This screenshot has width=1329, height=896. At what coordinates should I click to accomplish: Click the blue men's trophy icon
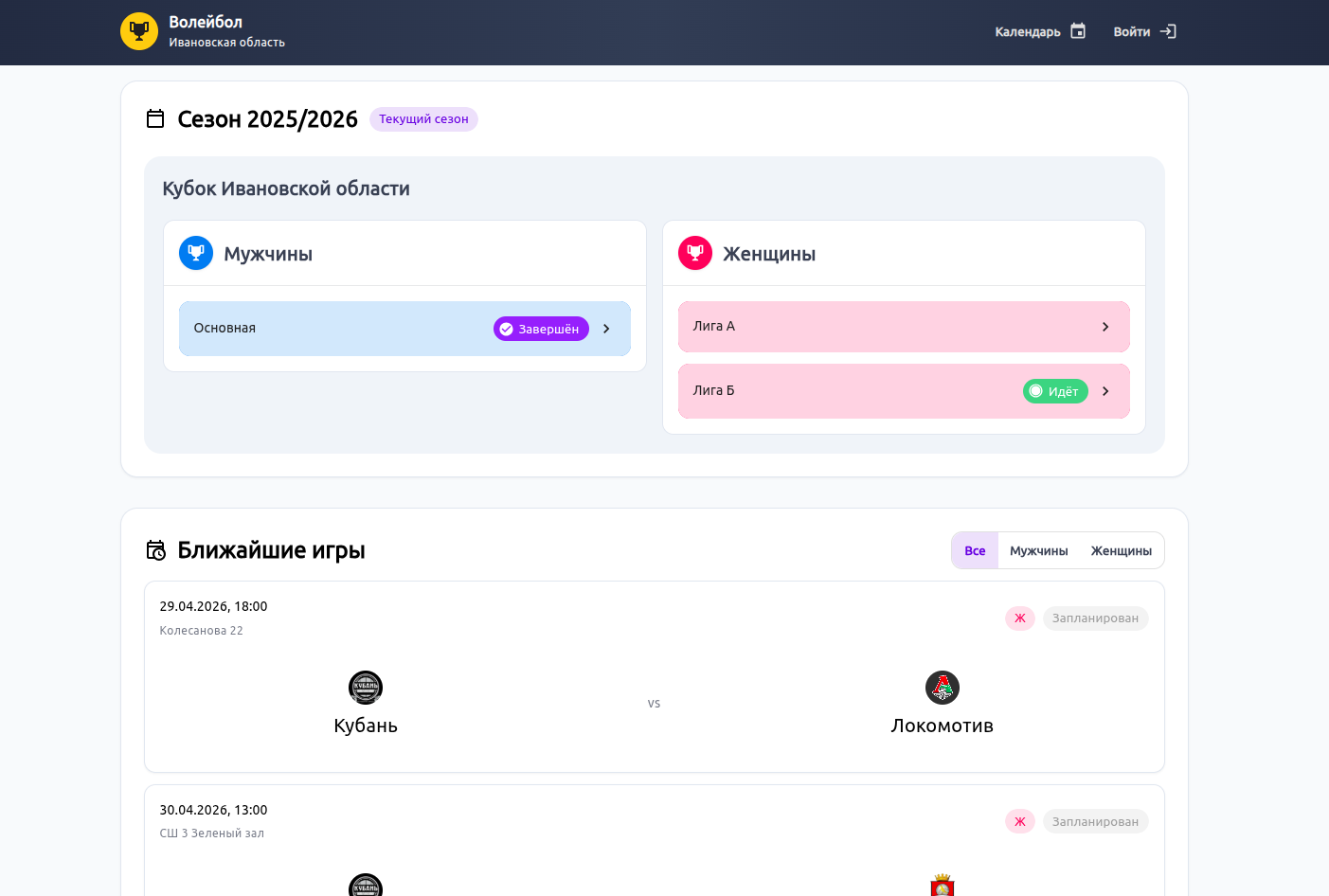tap(196, 253)
